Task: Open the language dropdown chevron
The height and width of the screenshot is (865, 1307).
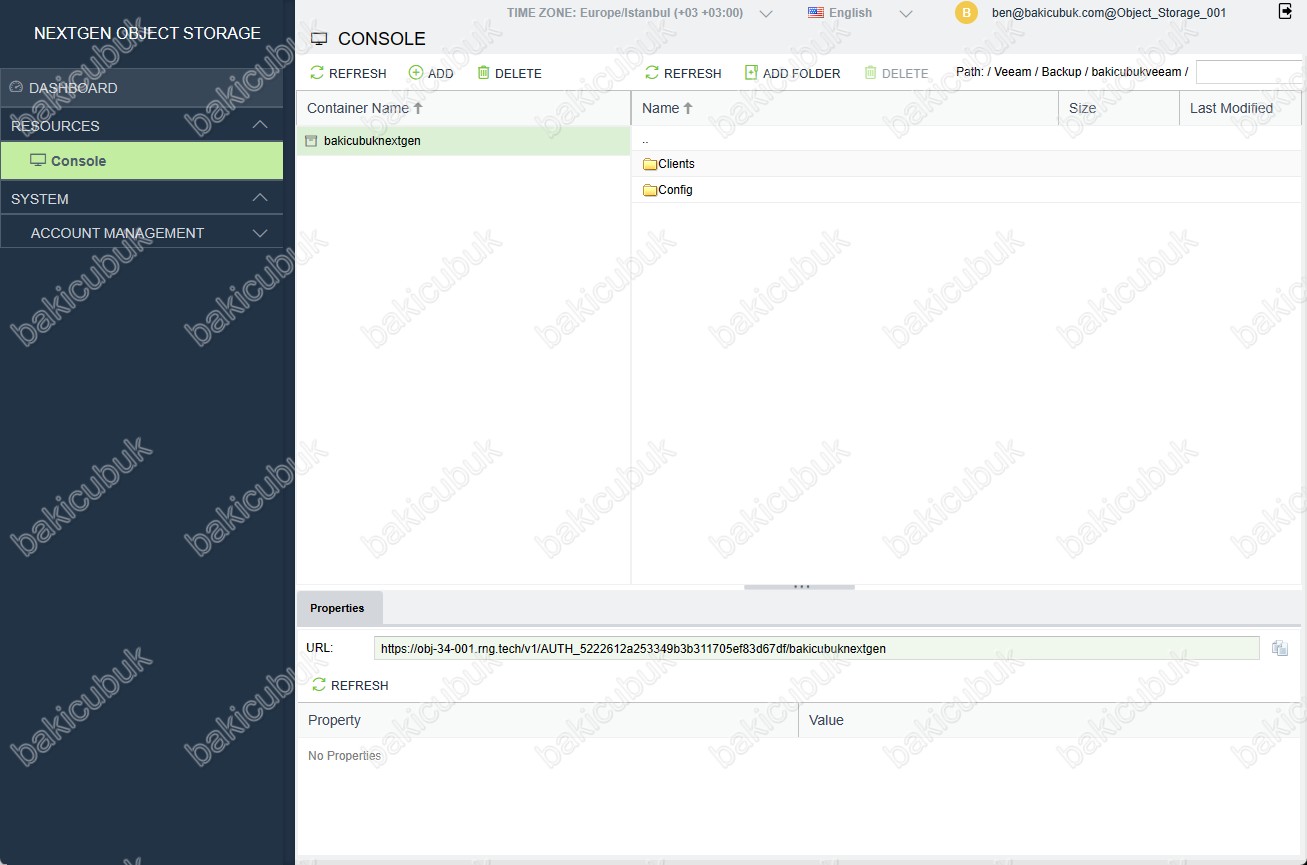Action: pyautogui.click(x=906, y=13)
